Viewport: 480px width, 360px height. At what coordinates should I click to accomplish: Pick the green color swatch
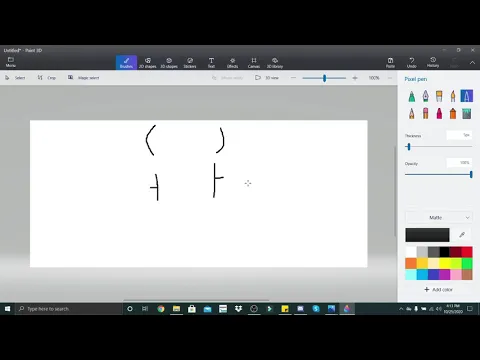(x=467, y=263)
